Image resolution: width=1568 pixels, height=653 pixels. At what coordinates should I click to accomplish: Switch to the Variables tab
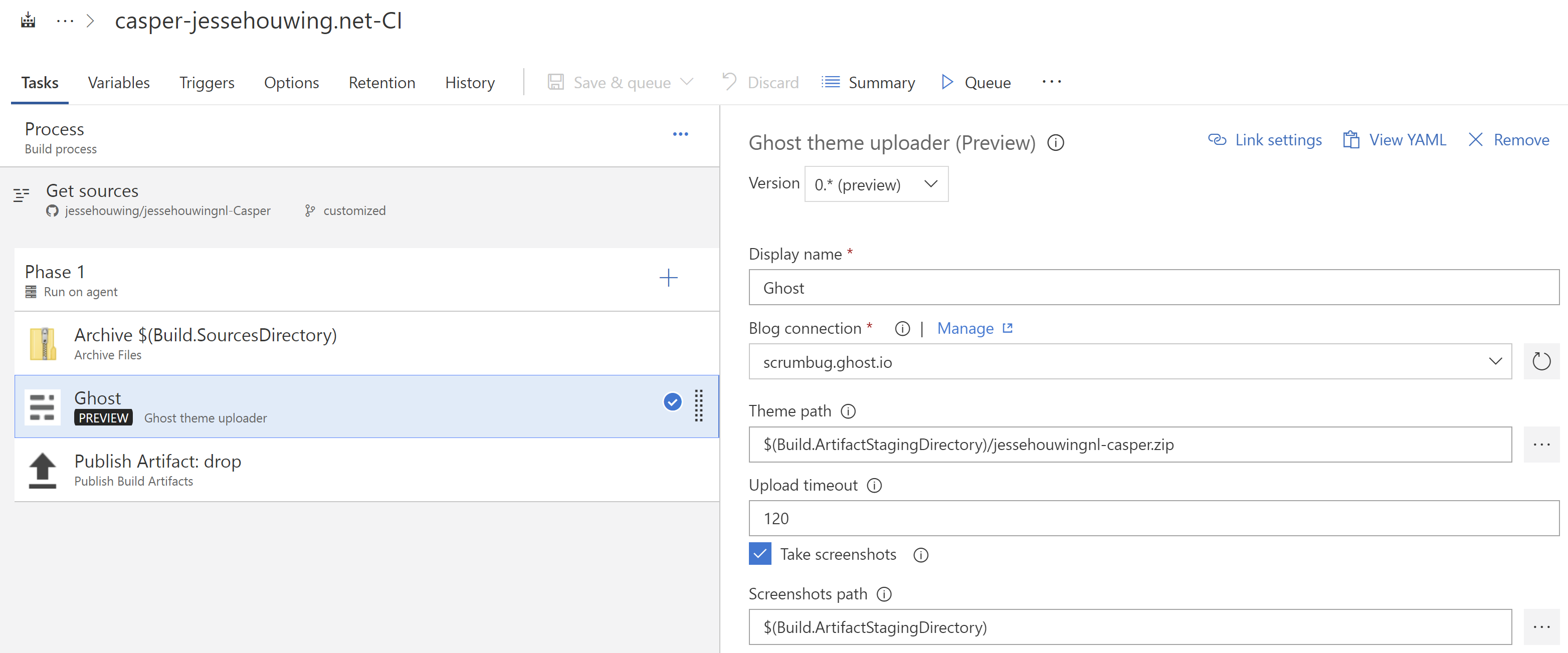[x=119, y=83]
